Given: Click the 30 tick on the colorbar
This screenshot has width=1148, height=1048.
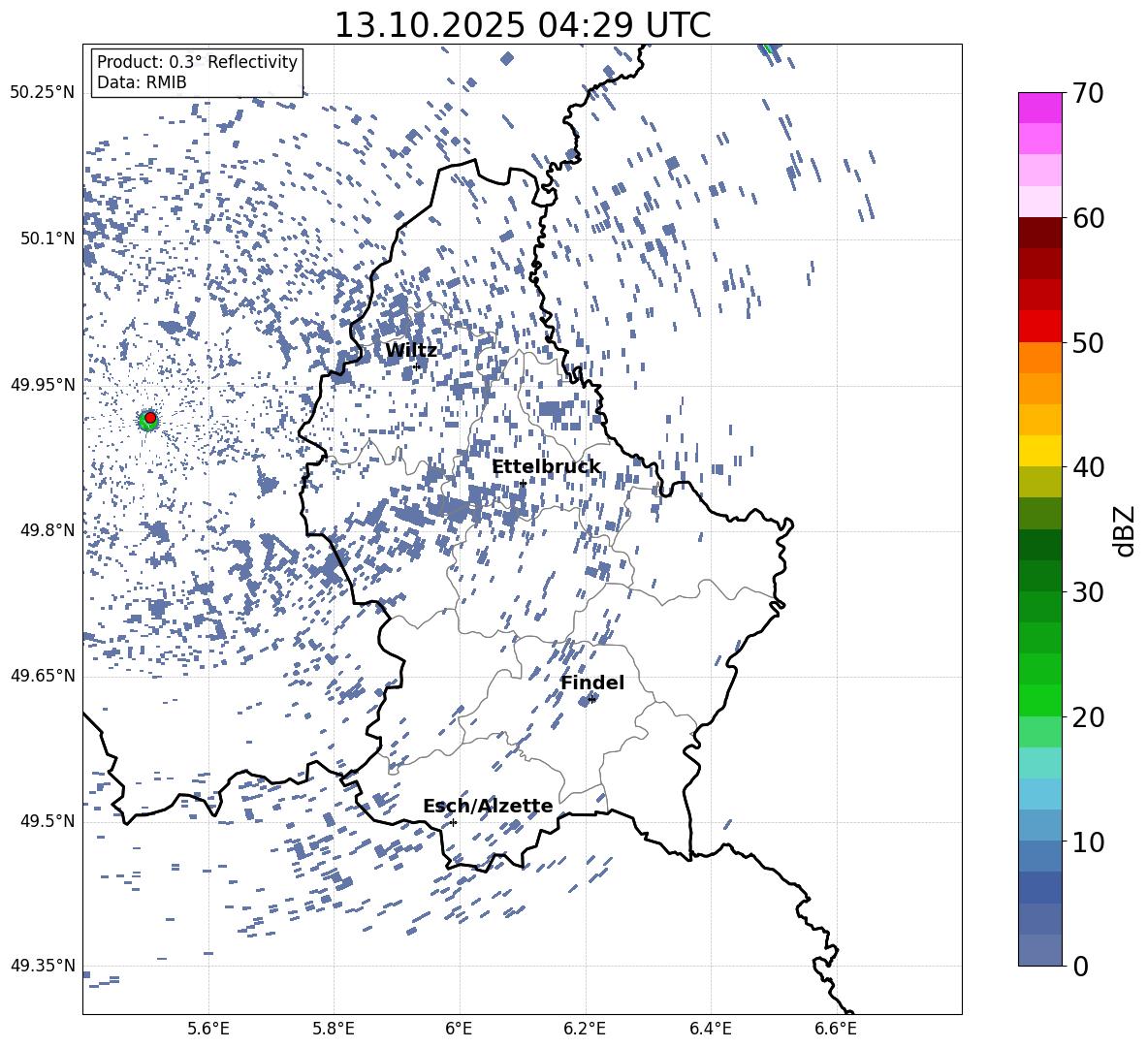Looking at the screenshot, I should [x=1087, y=592].
